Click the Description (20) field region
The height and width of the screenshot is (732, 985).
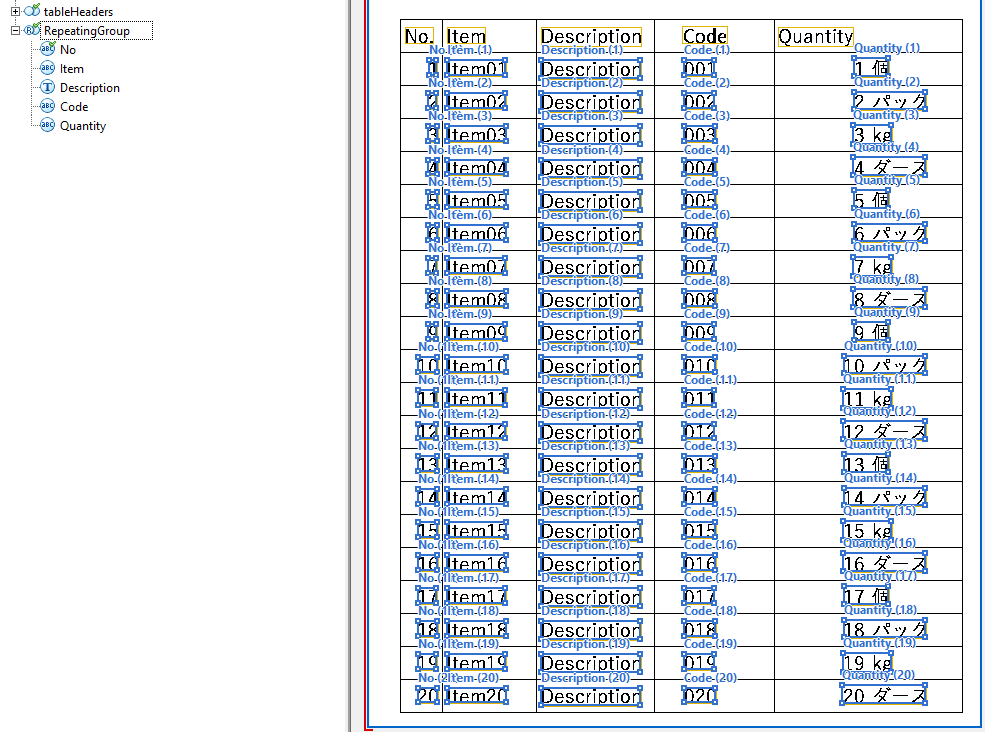[x=591, y=695]
